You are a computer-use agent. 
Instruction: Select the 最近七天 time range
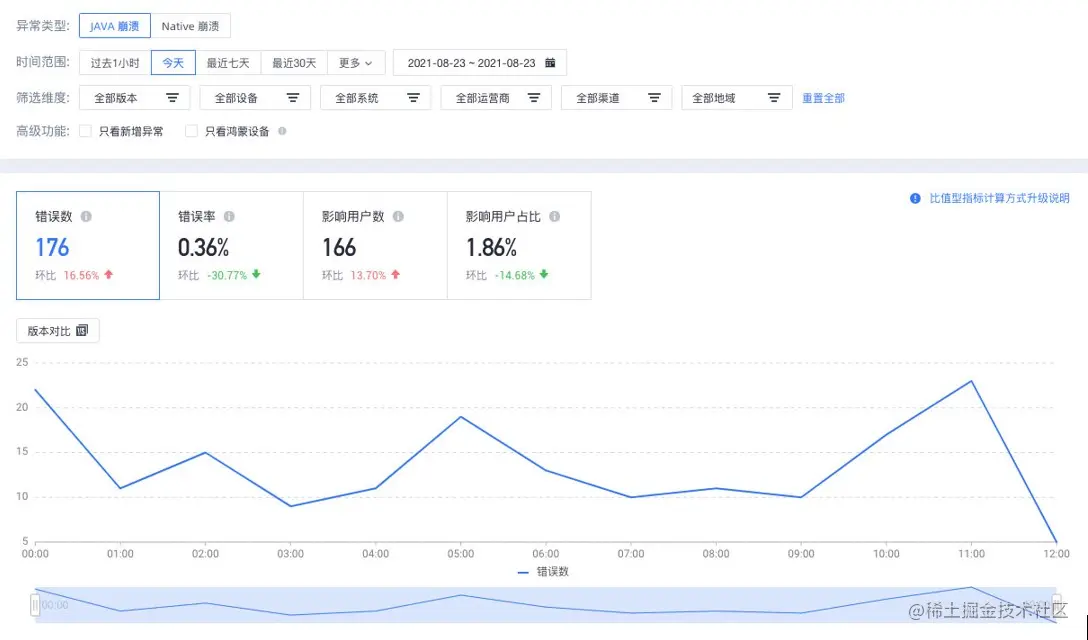[228, 62]
